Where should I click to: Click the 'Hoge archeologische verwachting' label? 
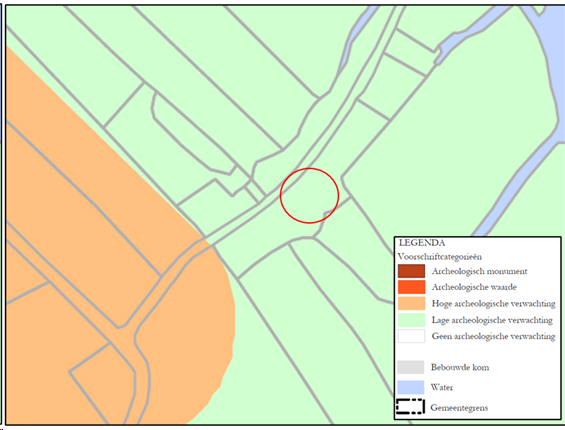tap(493, 303)
